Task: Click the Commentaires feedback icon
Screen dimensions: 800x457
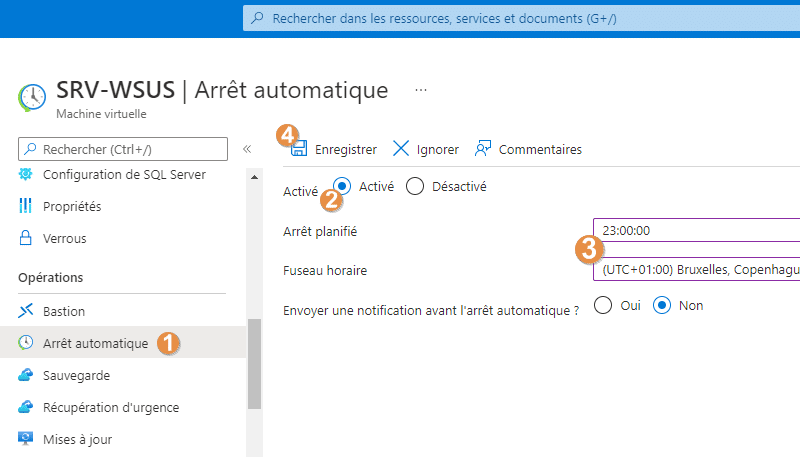Action: point(483,148)
